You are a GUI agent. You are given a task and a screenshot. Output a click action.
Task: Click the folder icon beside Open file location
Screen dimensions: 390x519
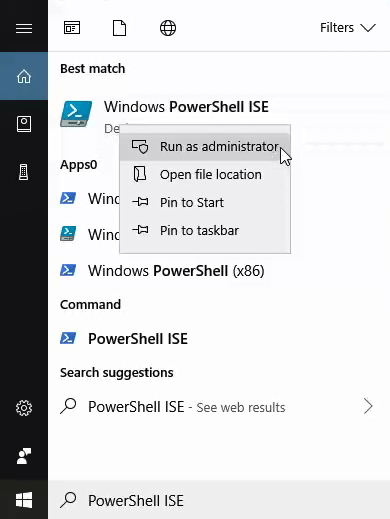click(140, 174)
